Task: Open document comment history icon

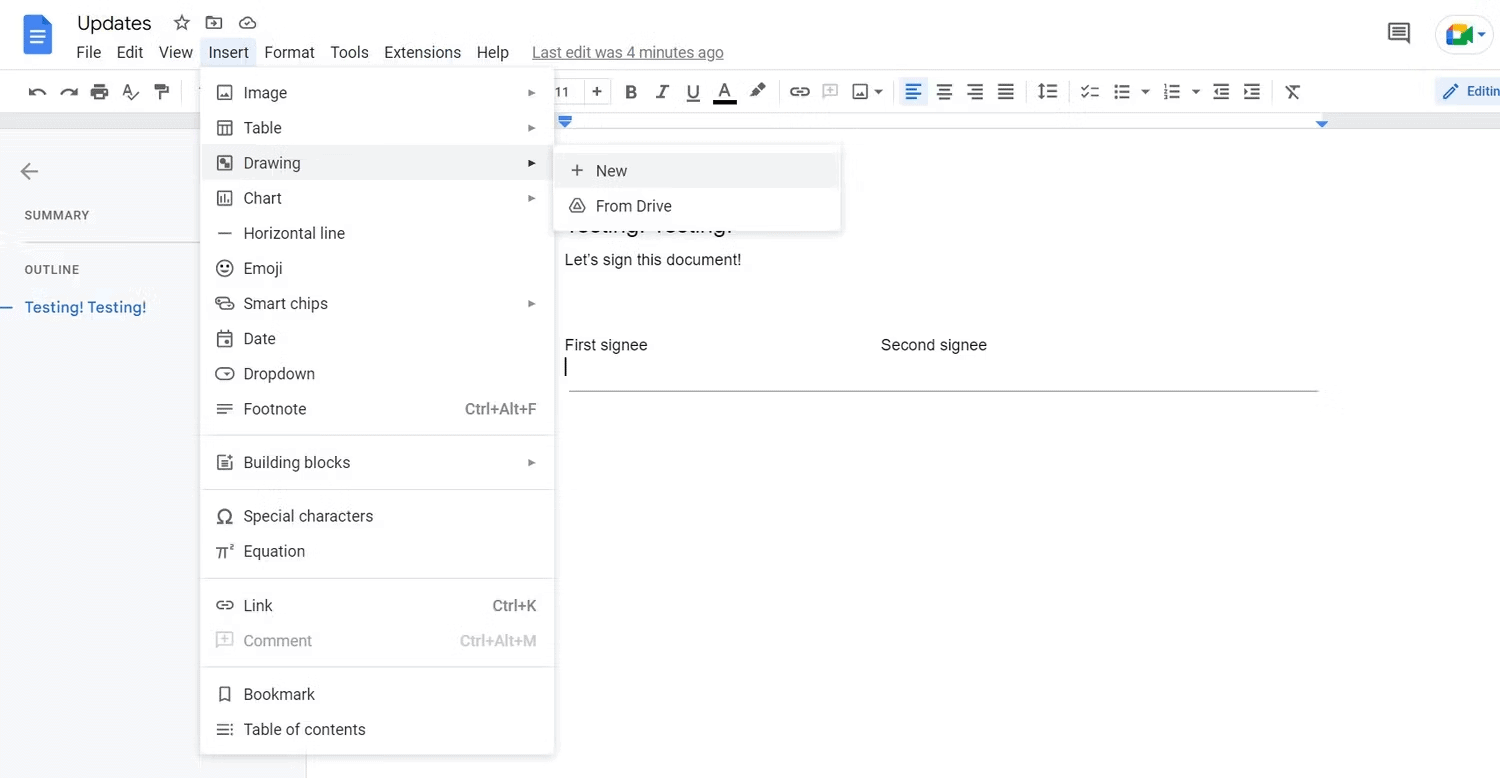Action: pyautogui.click(x=1398, y=32)
